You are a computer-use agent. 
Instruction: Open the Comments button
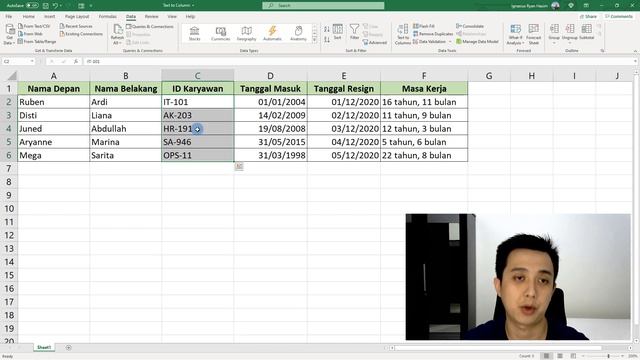click(619, 17)
